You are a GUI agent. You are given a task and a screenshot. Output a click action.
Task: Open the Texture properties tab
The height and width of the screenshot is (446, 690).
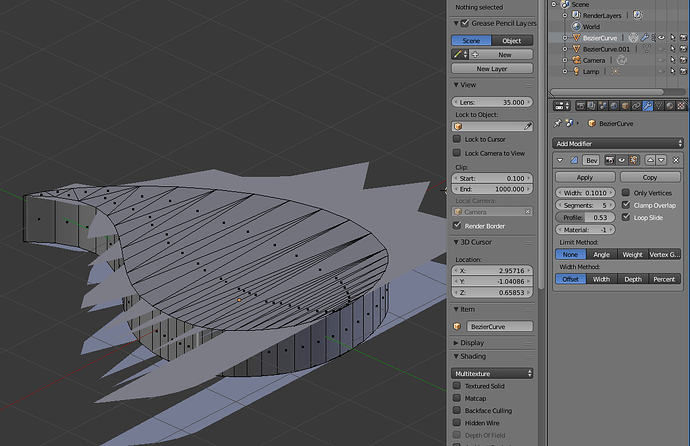coord(681,106)
